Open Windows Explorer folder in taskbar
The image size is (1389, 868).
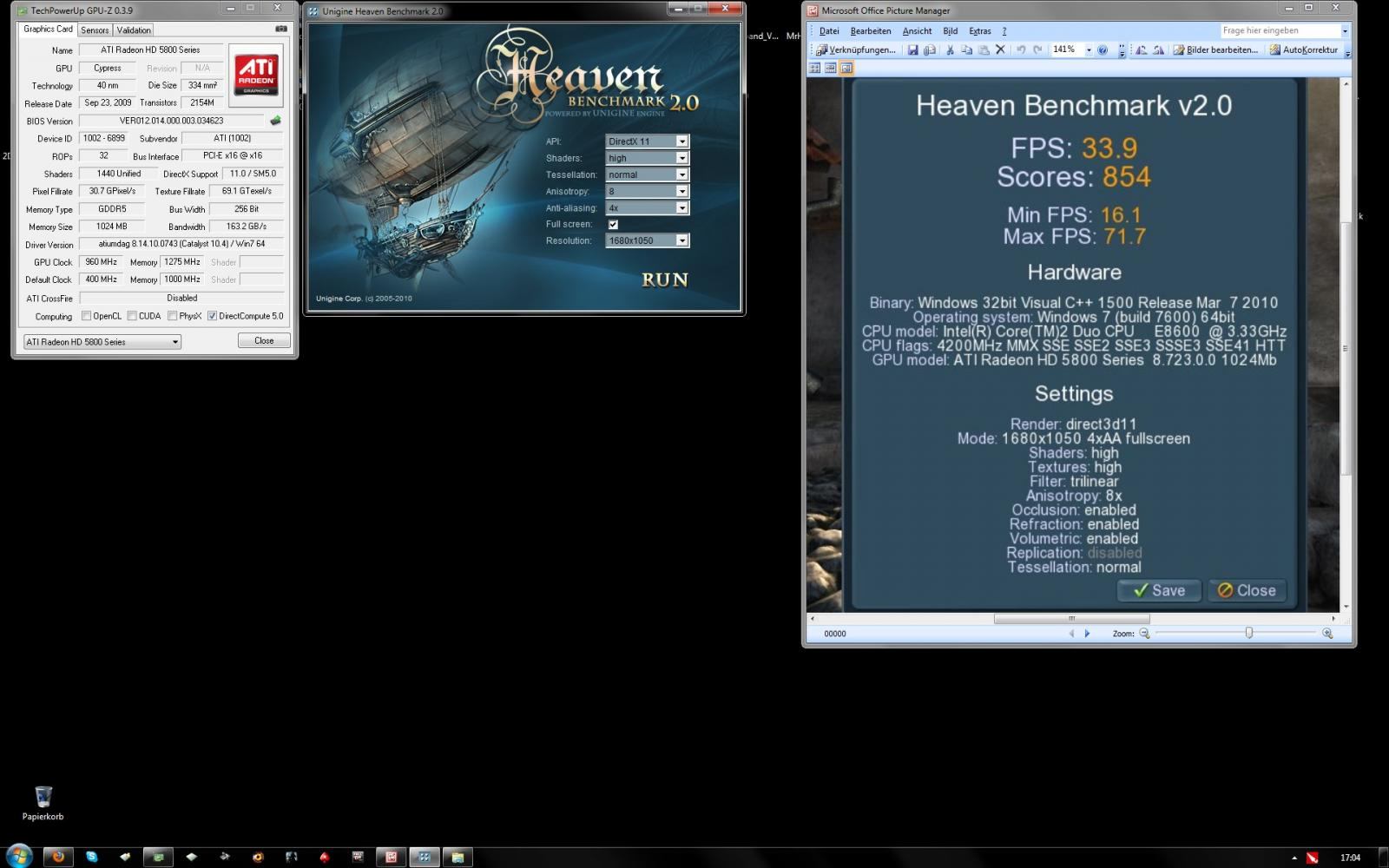(x=458, y=857)
